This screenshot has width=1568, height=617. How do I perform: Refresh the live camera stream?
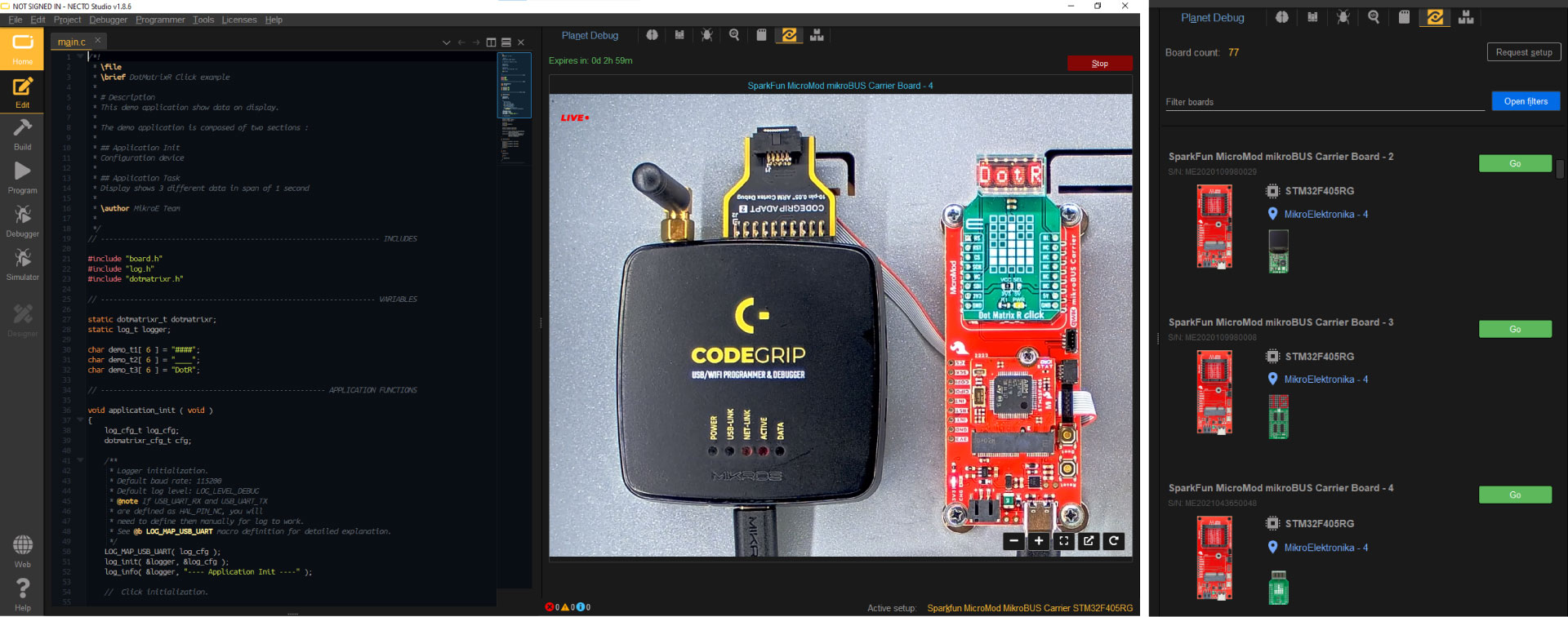point(1114,540)
